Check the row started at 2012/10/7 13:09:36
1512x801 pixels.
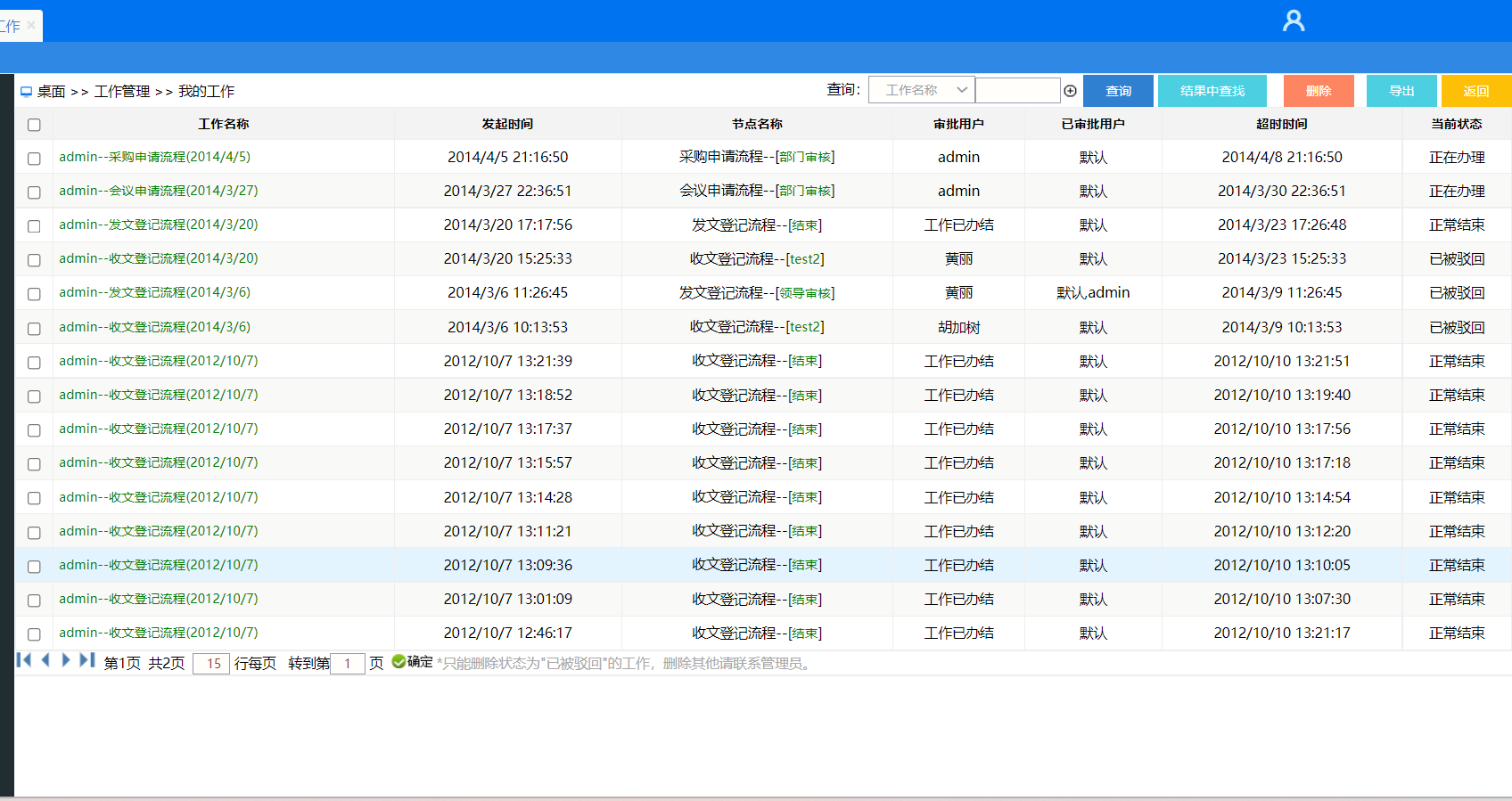pyautogui.click(x=34, y=567)
